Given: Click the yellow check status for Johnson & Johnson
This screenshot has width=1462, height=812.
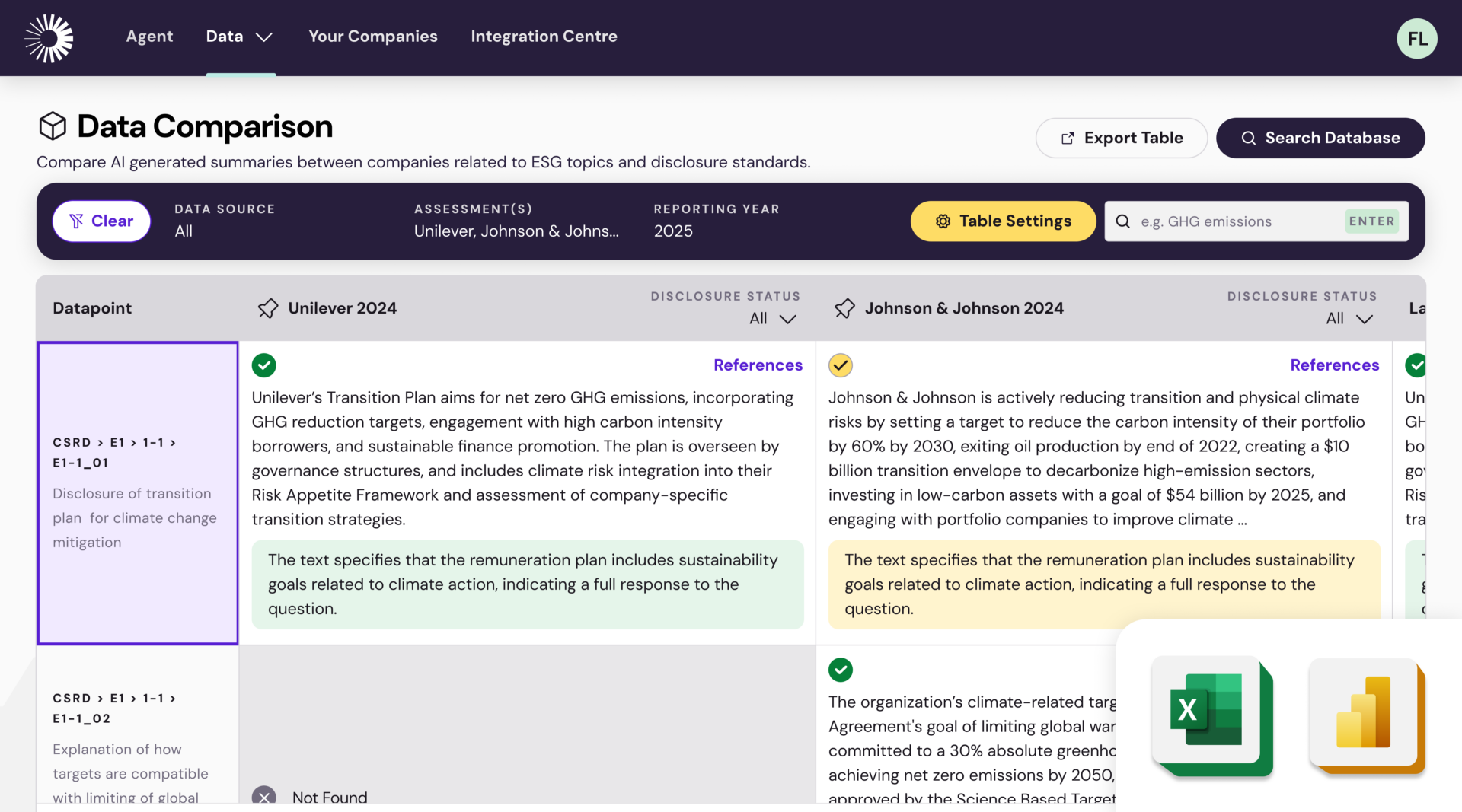Looking at the screenshot, I should coord(841,365).
